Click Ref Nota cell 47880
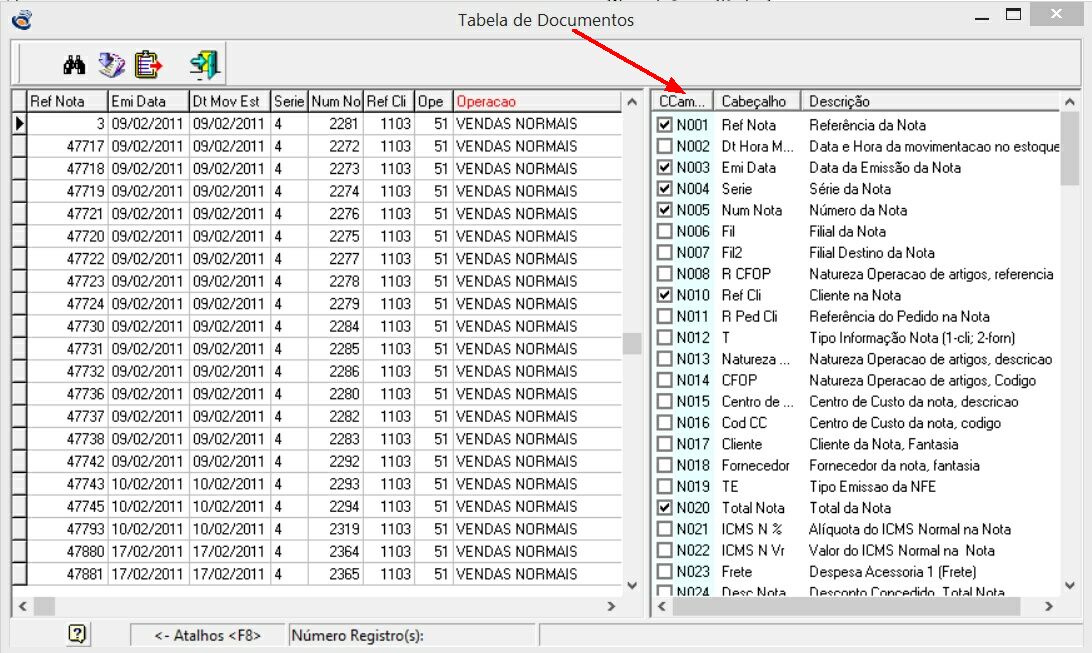This screenshot has width=1092, height=653. pos(68,551)
